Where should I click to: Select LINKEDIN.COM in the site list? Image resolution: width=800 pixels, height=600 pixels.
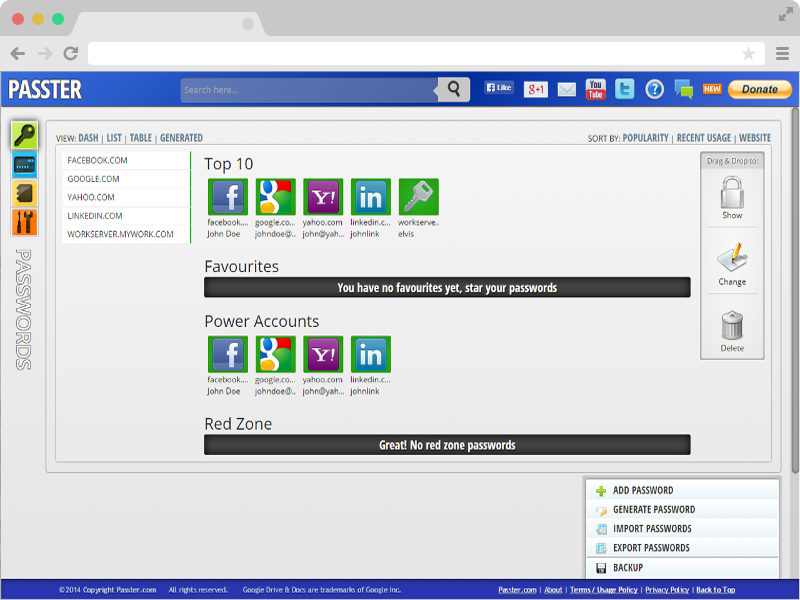(126, 216)
